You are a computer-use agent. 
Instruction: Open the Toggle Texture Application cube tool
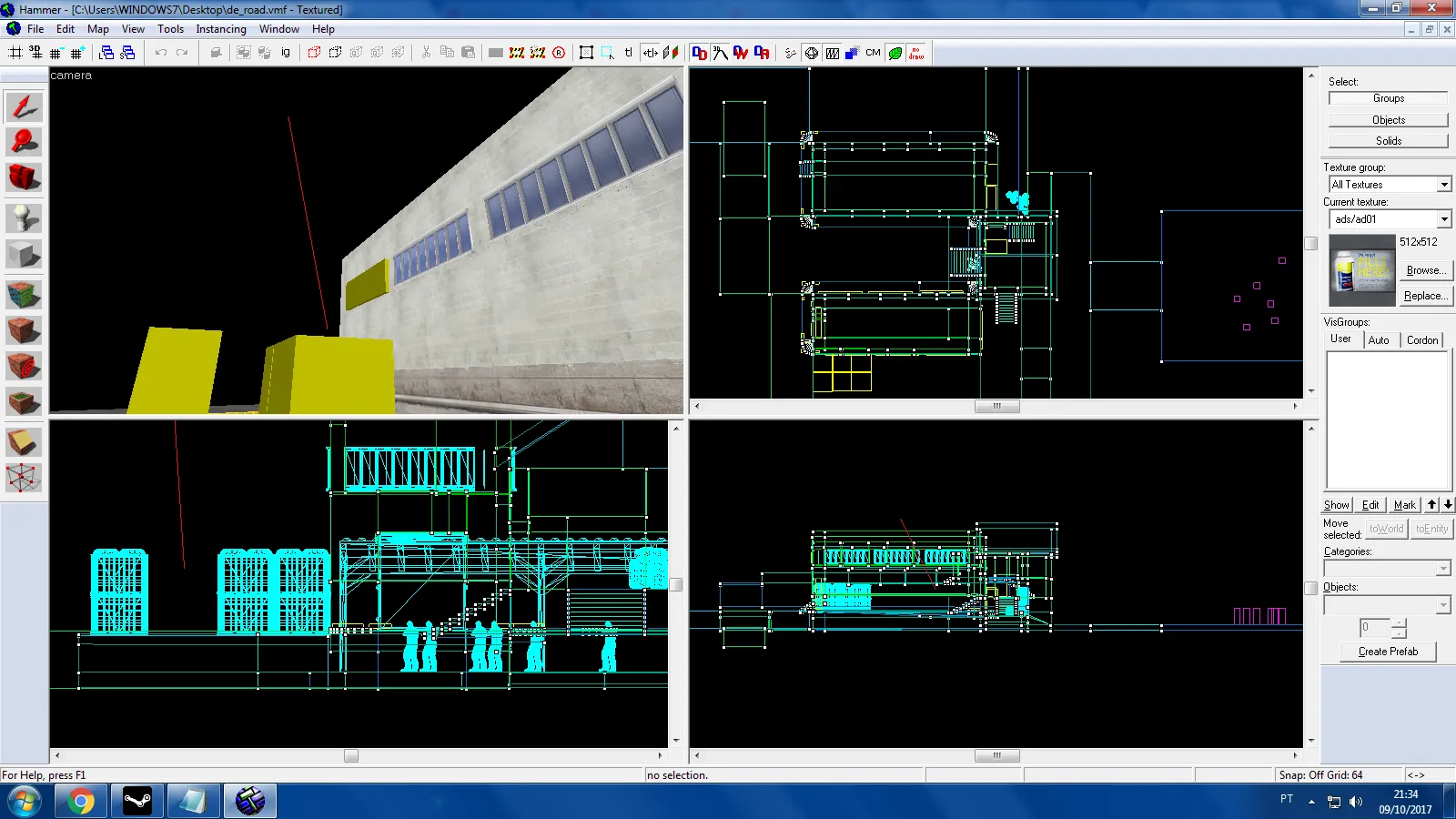click(24, 295)
